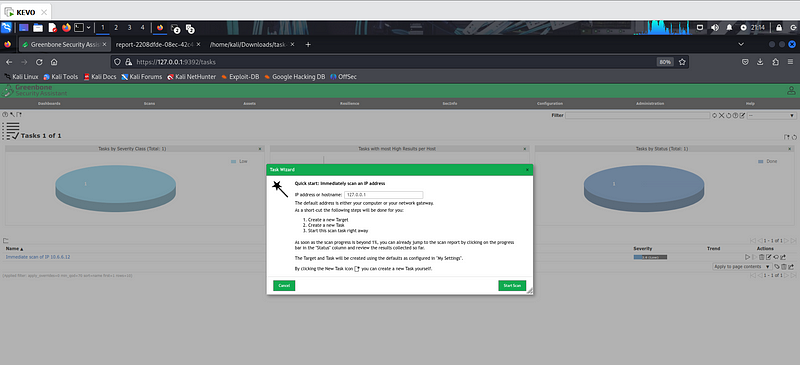Open the Configuration menu
This screenshot has height=365, width=800.
pos(550,104)
